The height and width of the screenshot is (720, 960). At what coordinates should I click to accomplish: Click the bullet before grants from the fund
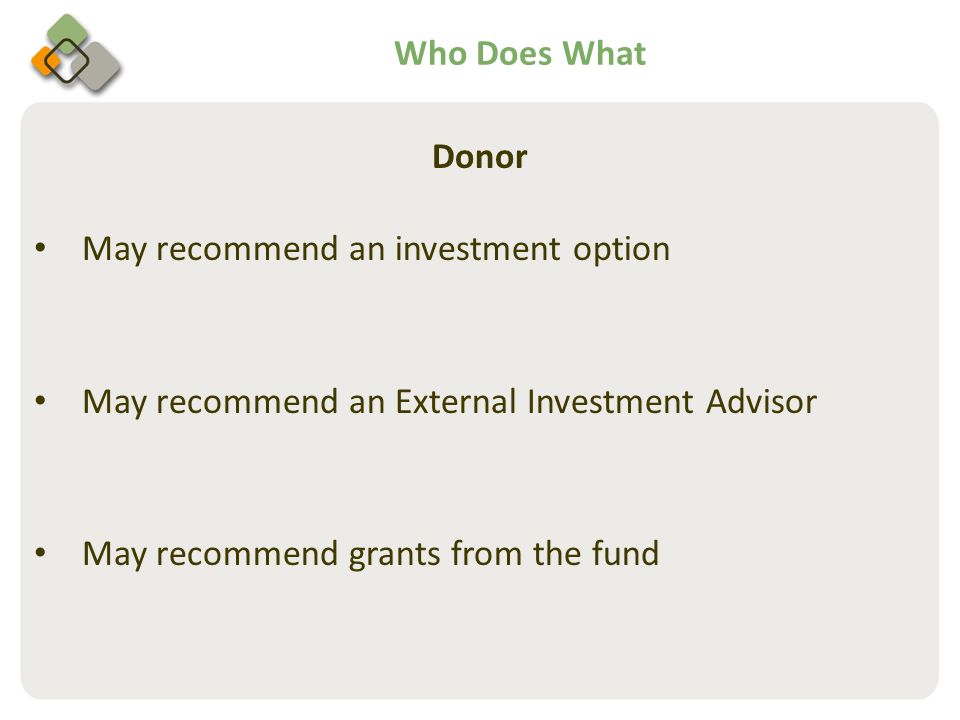(x=40, y=552)
